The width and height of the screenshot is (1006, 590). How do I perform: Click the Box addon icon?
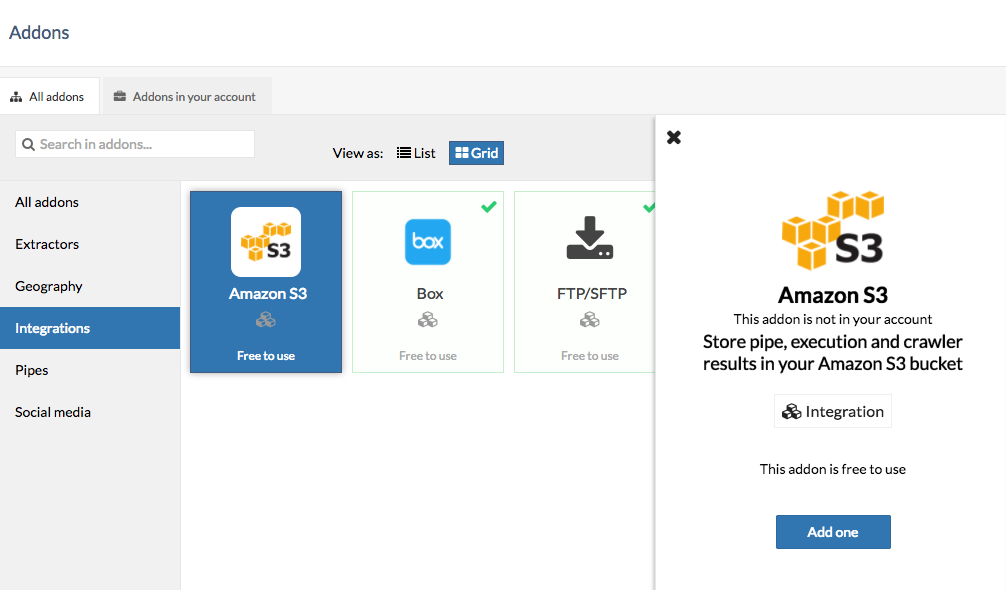[428, 241]
